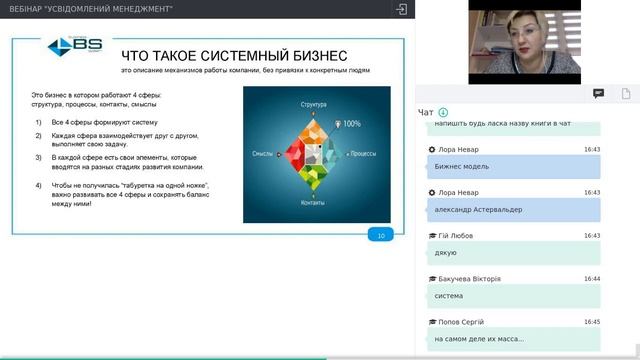Click the webinar title "Усвідомлений менеджмент"
Image resolution: width=640 pixels, height=360 pixels.
[x=91, y=9]
